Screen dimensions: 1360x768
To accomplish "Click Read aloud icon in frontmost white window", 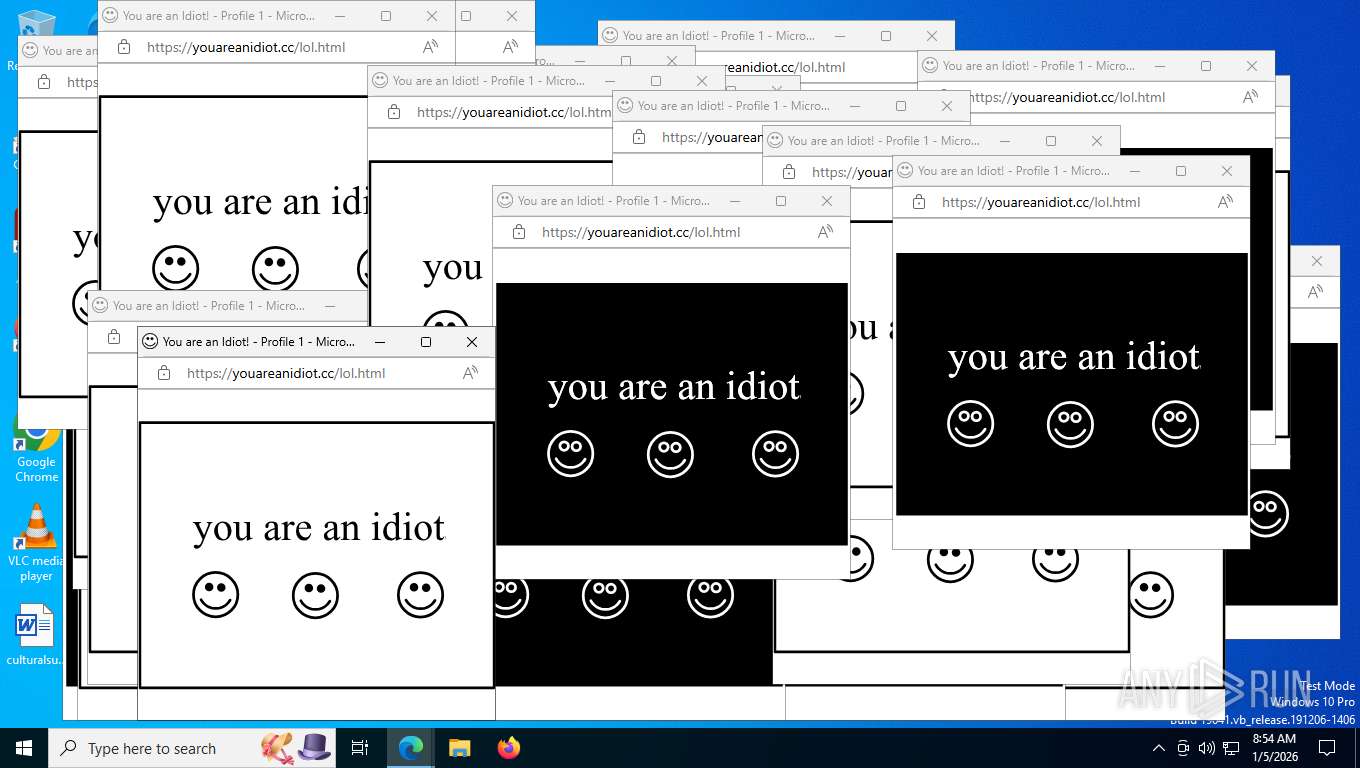I will coord(470,373).
